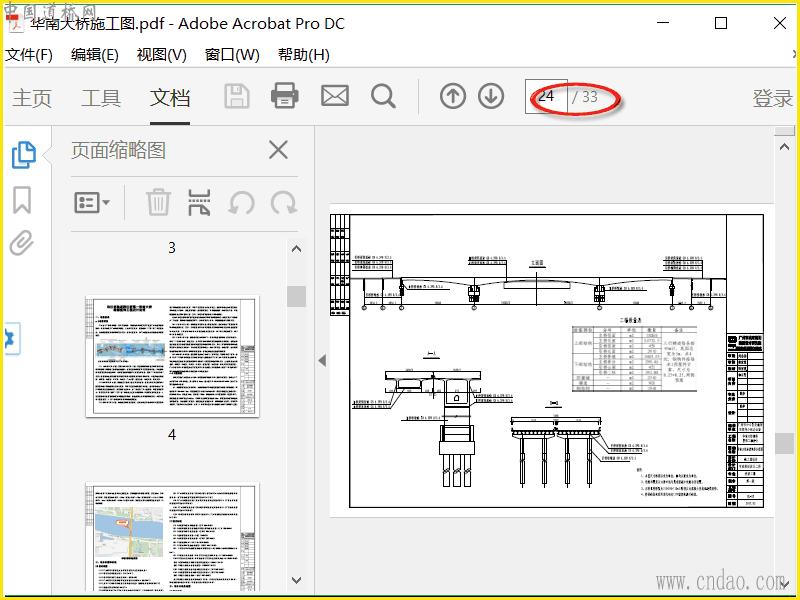
Task: Click document view scrollbar handle
Action: 784,443
